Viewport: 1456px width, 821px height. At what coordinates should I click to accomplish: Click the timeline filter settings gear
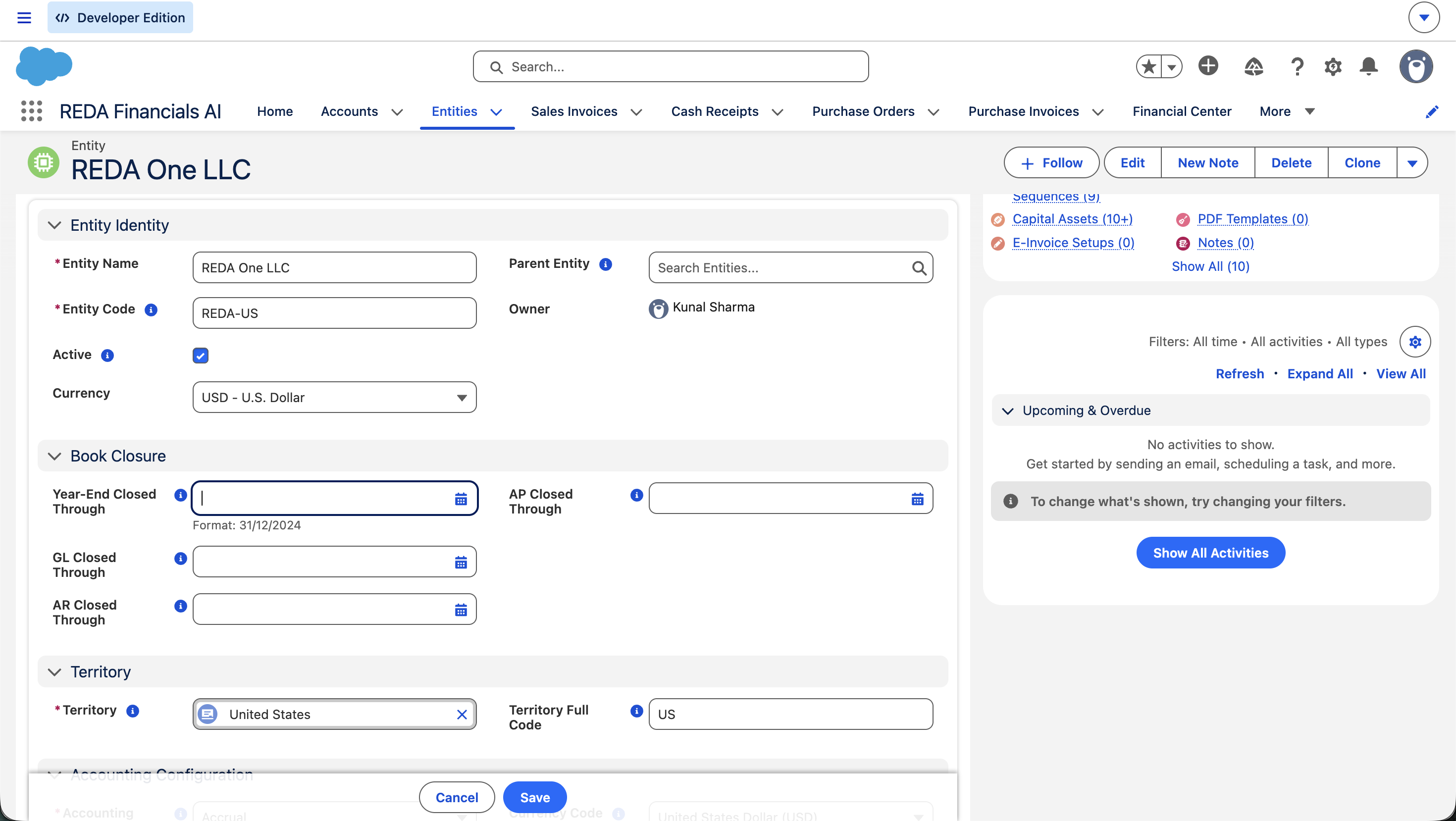click(1415, 341)
